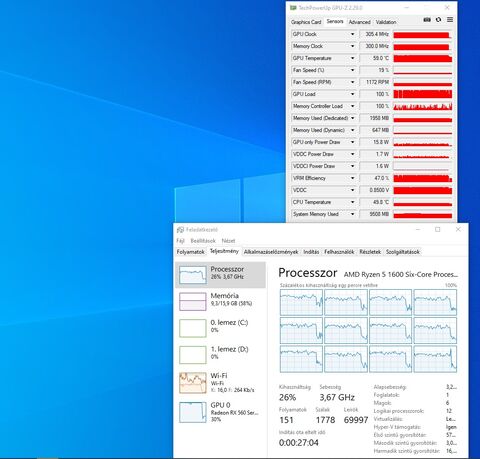Open the Memory Used (Dedicated) dropdown
480x459 pixels.
[x=352, y=118]
